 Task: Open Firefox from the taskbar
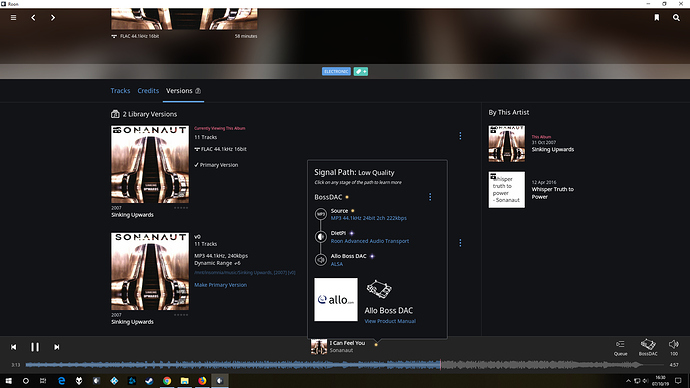tap(202, 381)
